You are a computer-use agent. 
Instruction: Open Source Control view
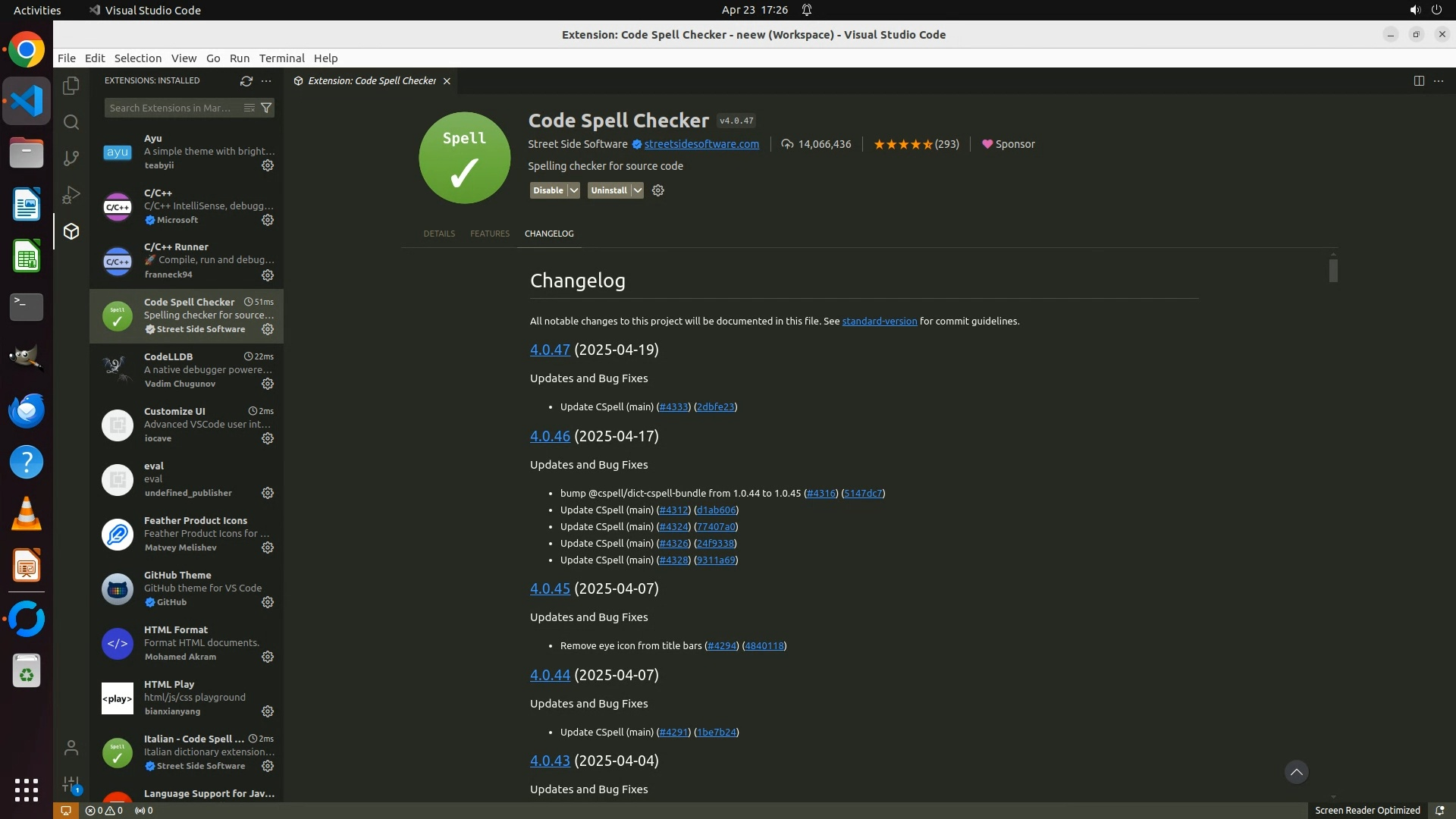coord(71,158)
